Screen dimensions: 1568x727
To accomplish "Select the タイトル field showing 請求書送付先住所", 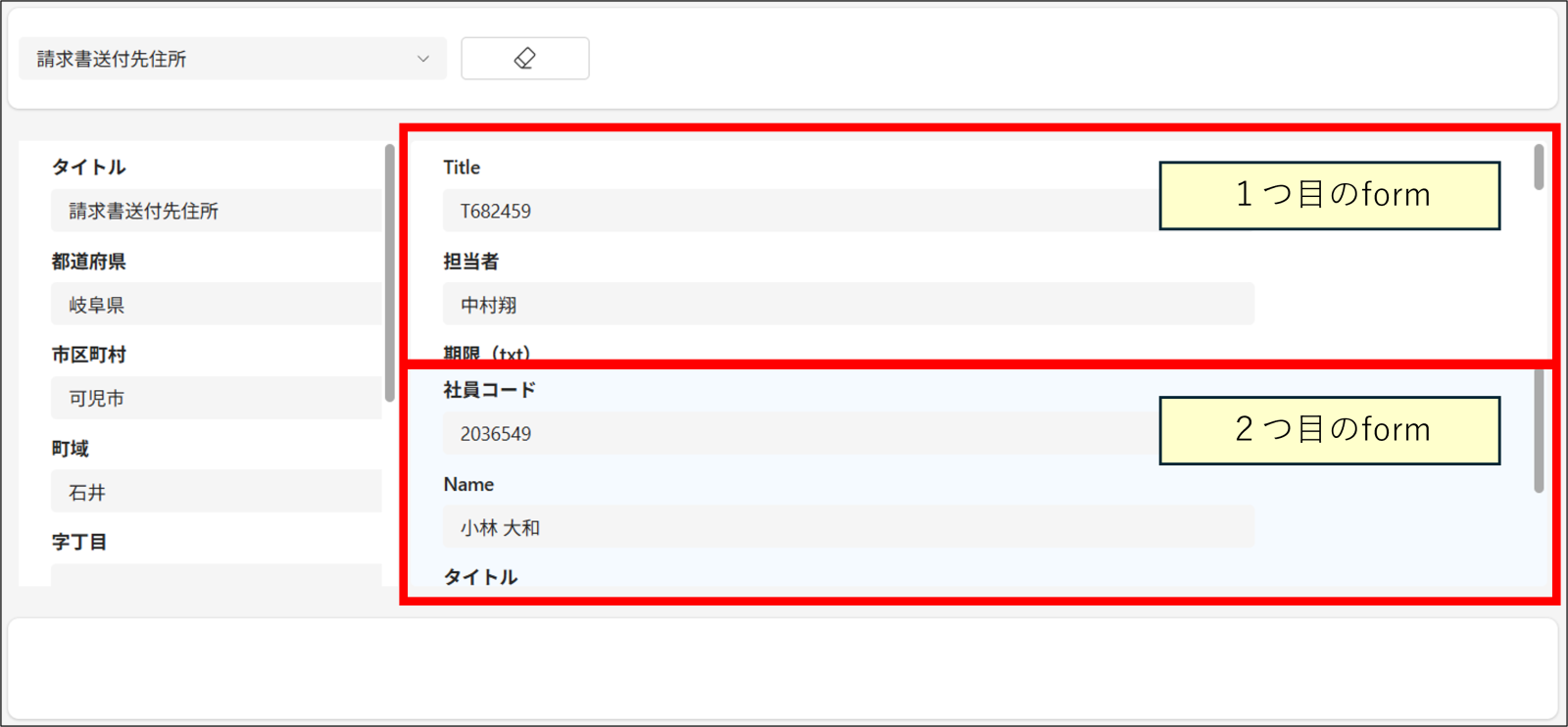I will tap(216, 211).
